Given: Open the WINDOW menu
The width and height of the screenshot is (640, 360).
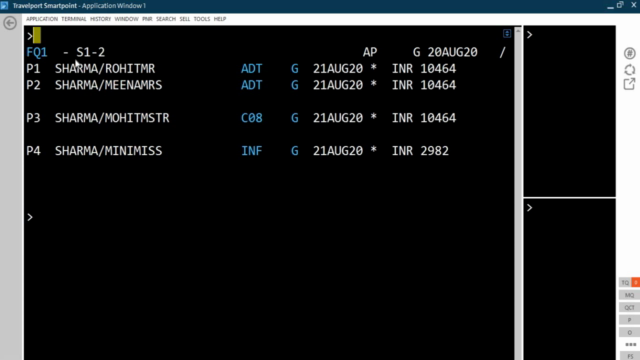Looking at the screenshot, I should (127, 19).
